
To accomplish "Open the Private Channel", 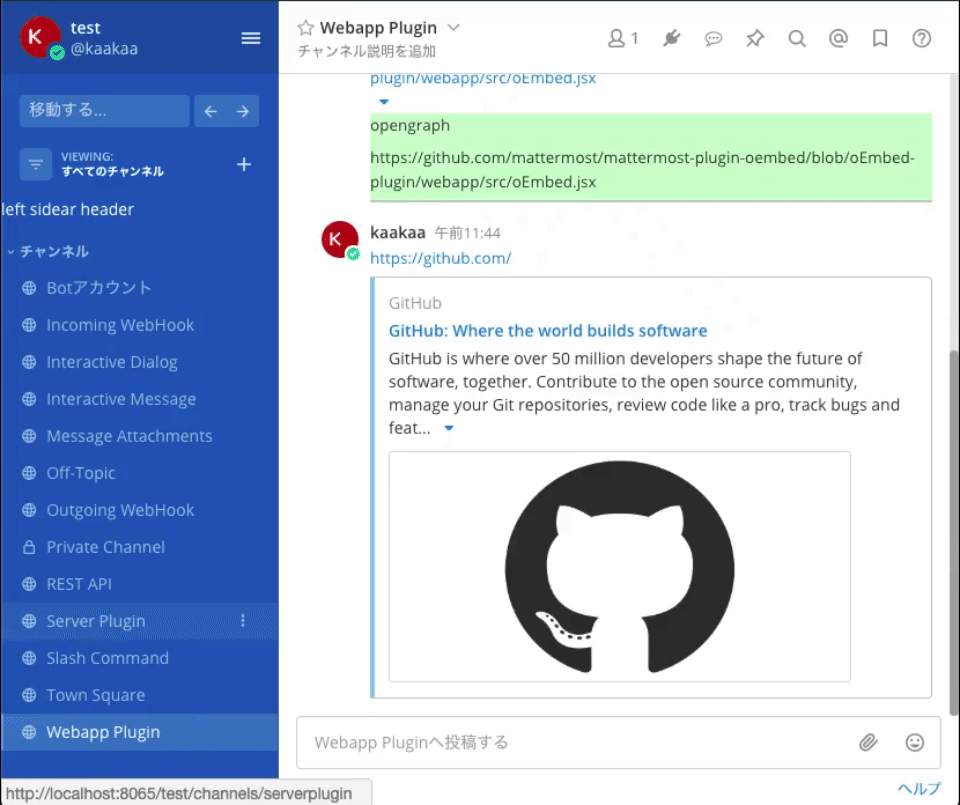I will pyautogui.click(x=140, y=547).
